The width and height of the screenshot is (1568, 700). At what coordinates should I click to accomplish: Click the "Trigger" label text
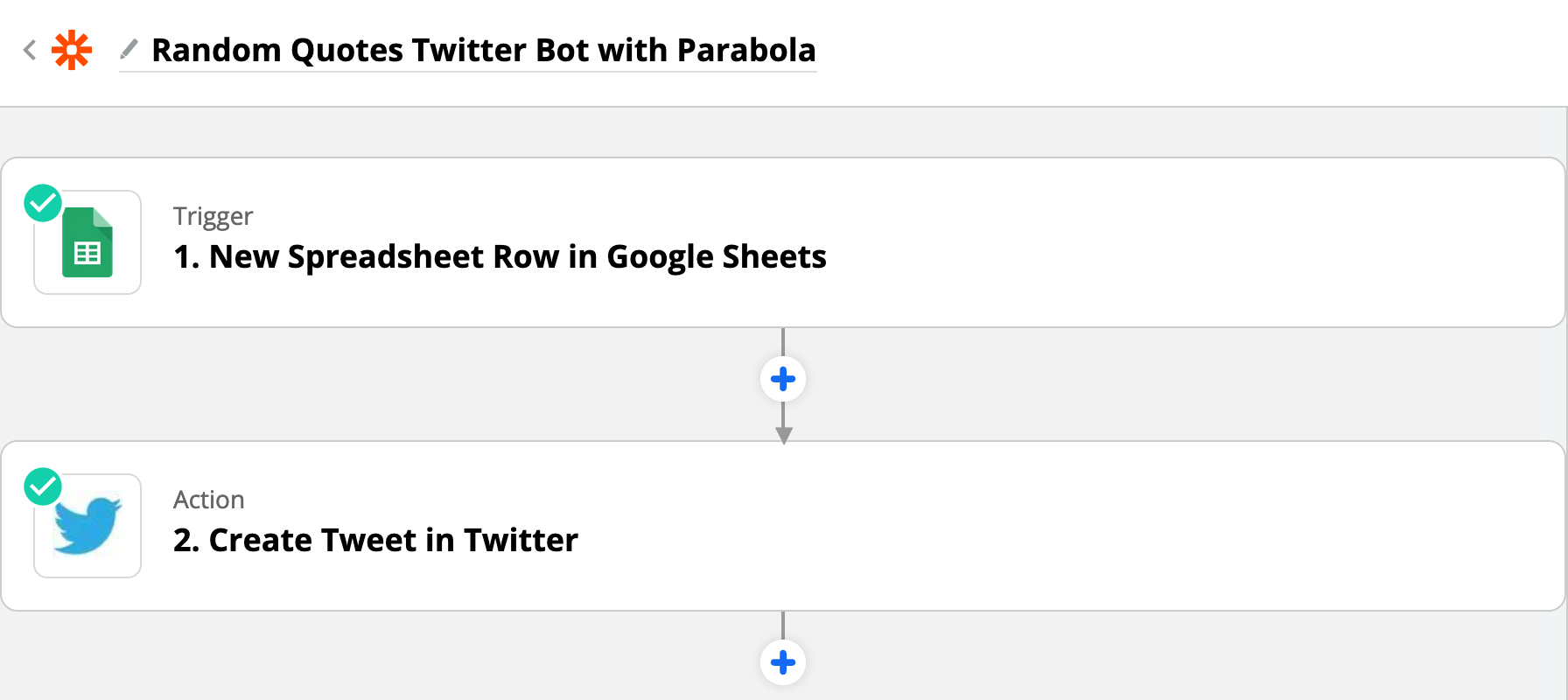[213, 216]
